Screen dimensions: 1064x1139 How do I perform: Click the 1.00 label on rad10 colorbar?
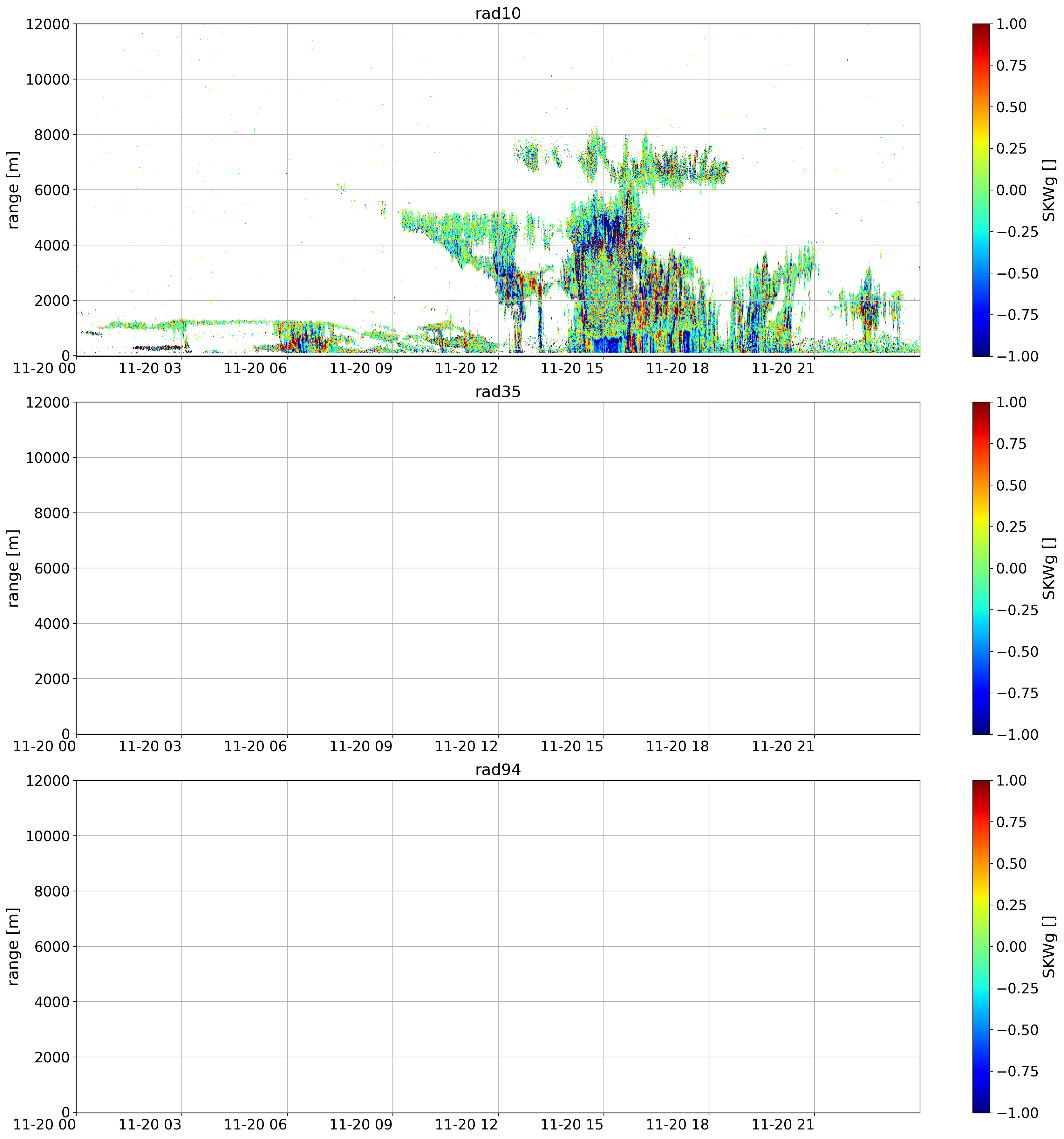(x=1011, y=24)
